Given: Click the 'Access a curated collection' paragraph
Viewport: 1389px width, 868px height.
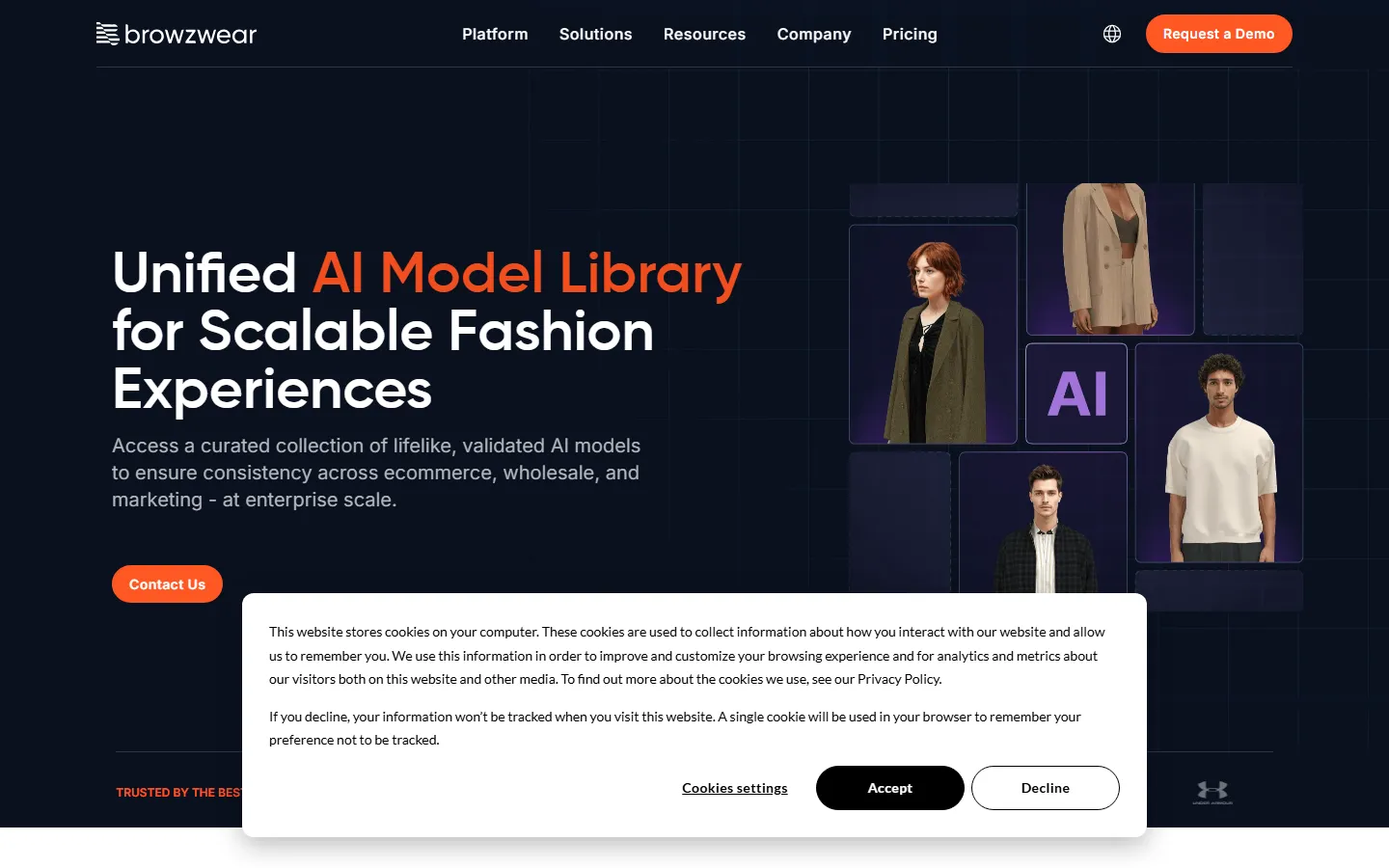Looking at the screenshot, I should pos(376,473).
